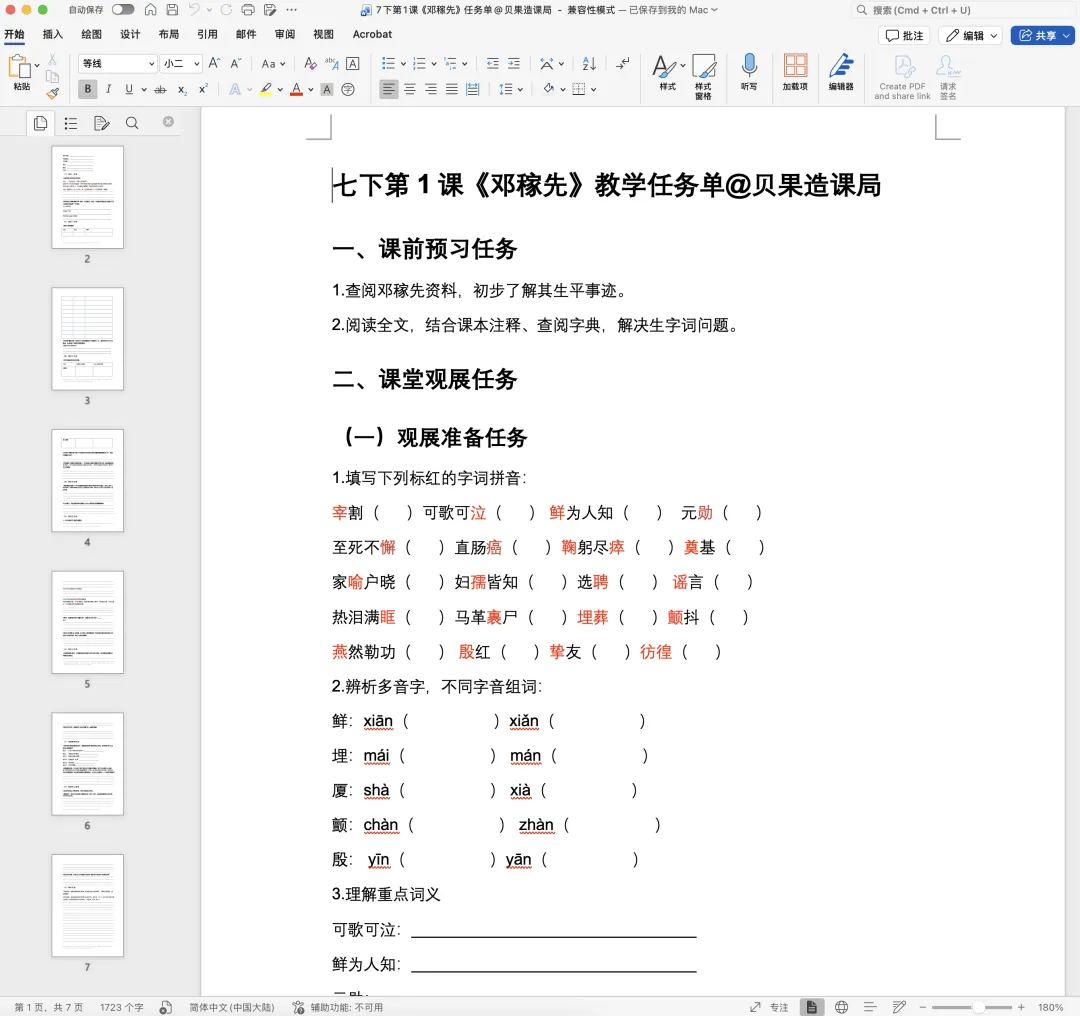
Task: Open the 开始 ribbon tab
Action: click(x=14, y=34)
